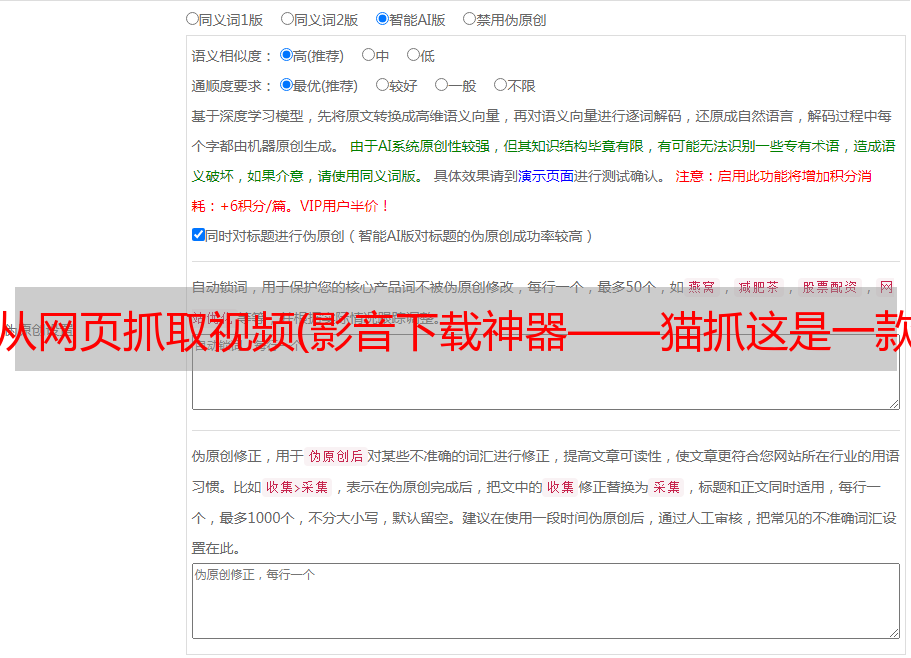
Task: Click the 通顺度要求 label
Action: point(232,87)
